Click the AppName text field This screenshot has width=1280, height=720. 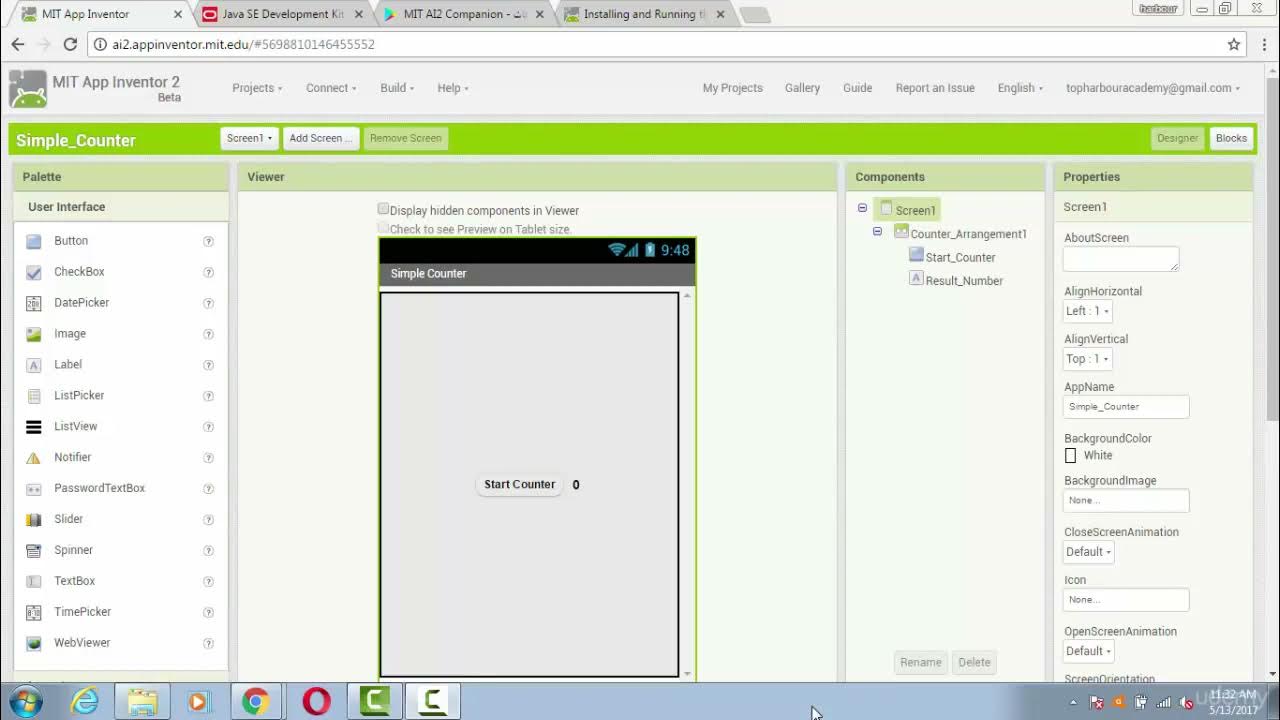(x=1126, y=407)
